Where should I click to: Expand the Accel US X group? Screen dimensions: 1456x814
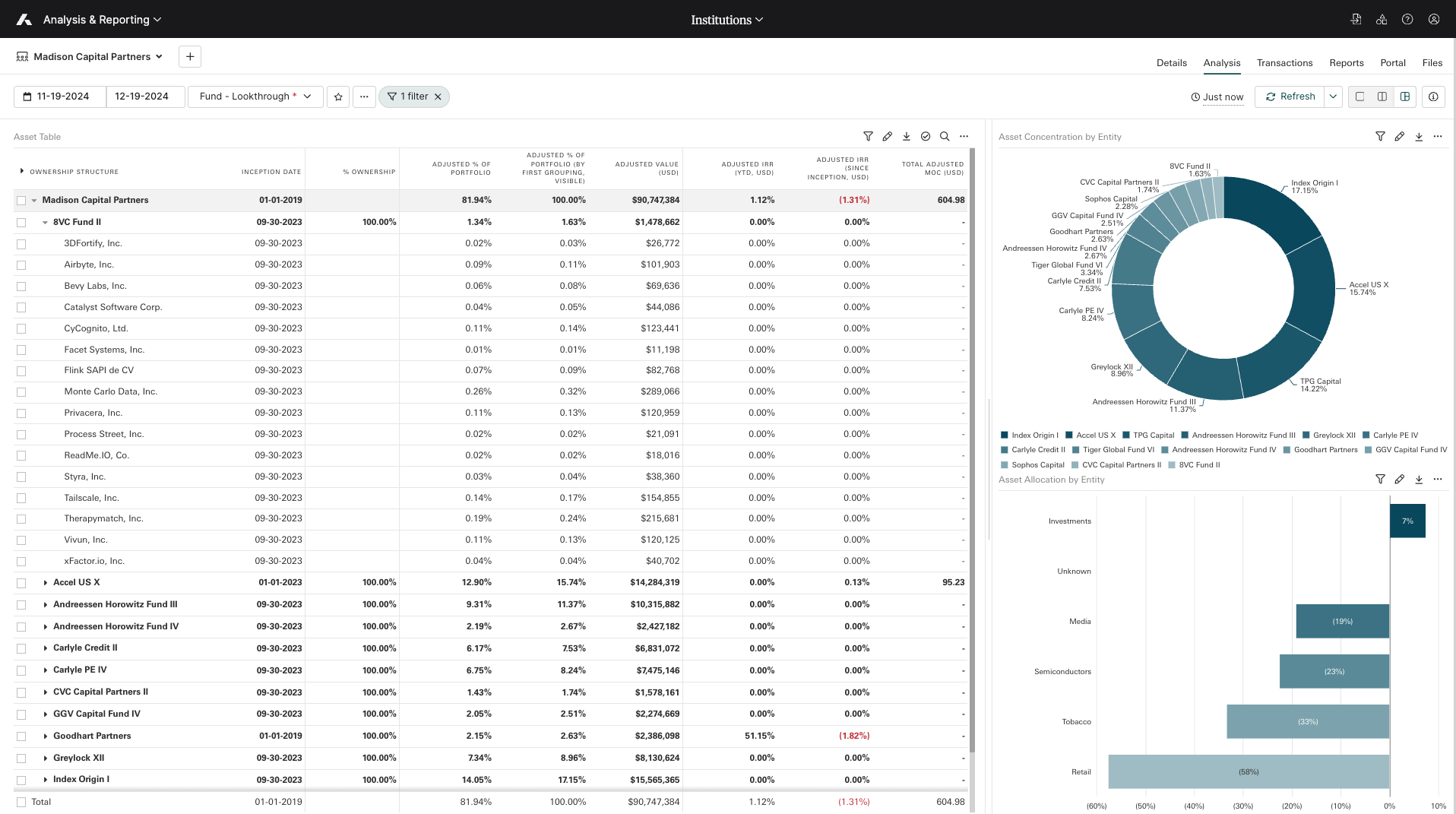coord(46,583)
